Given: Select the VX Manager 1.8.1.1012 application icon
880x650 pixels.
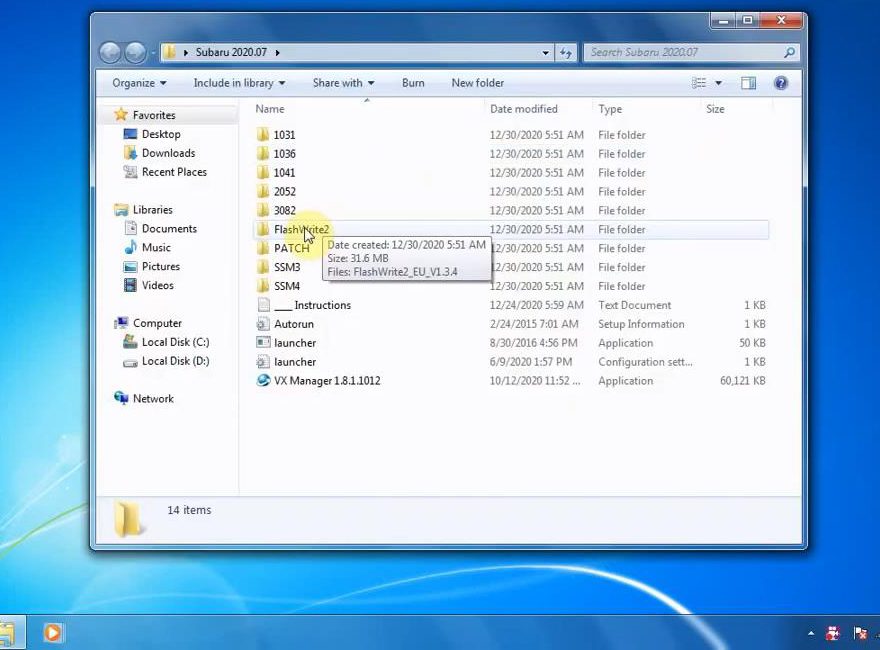Looking at the screenshot, I should [263, 381].
